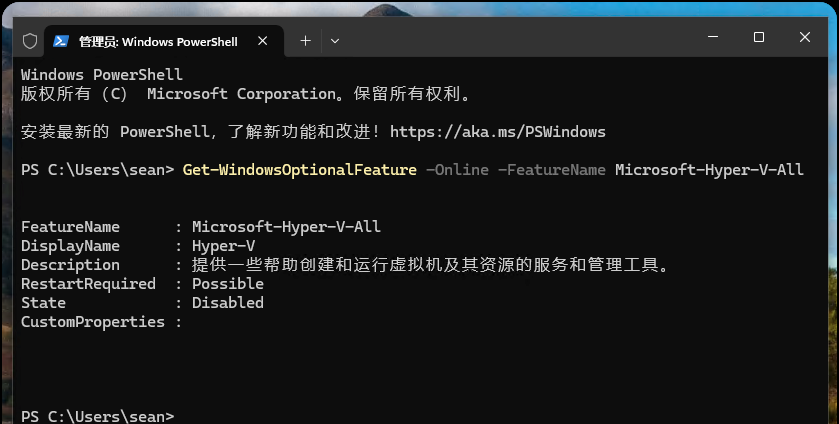The image size is (839, 424).
Task: Open the aka.ms/PSWindows link
Action: coord(497,132)
